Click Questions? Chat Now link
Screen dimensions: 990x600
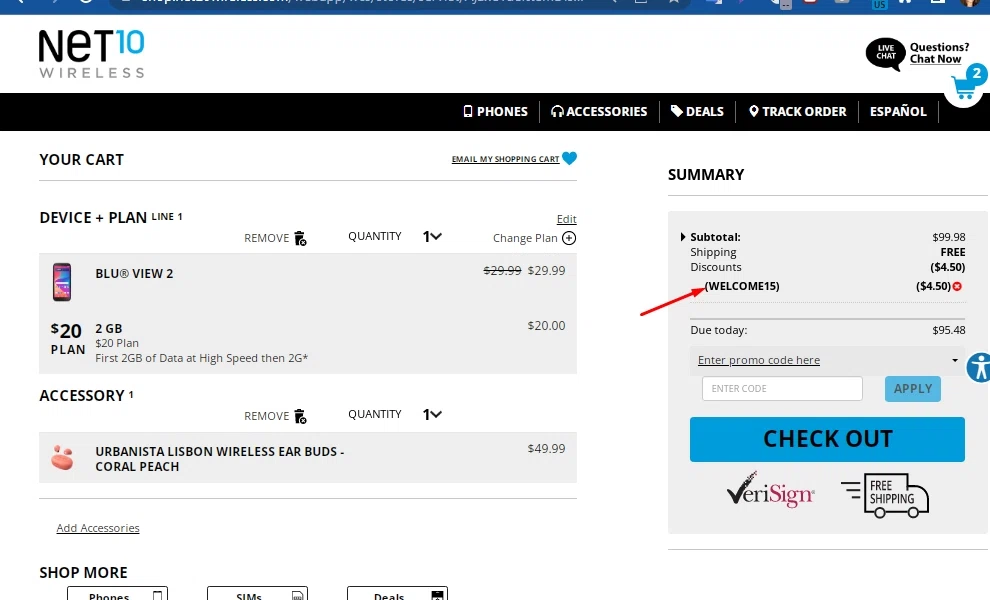939,53
